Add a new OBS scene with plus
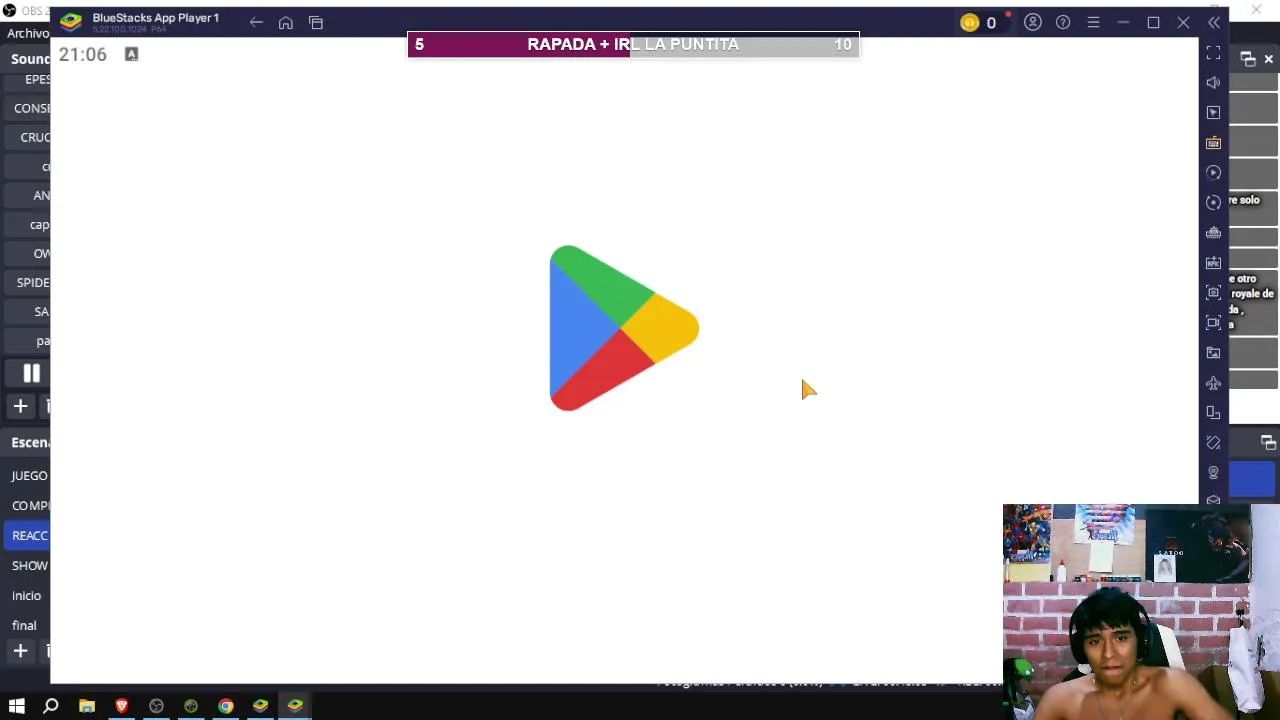This screenshot has width=1280, height=720. click(x=20, y=651)
